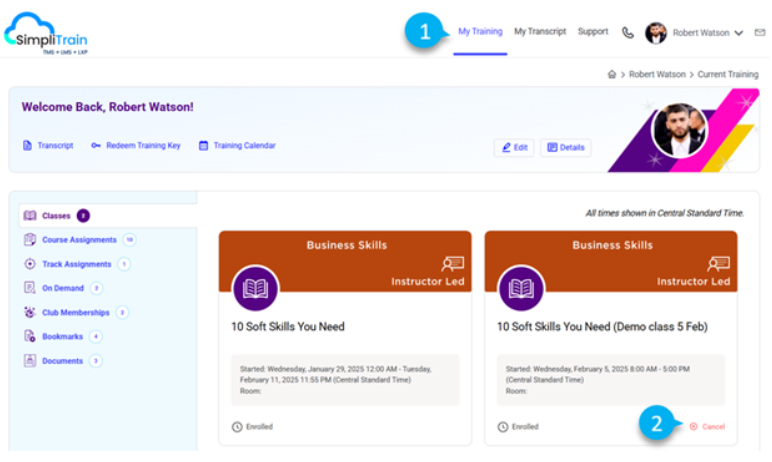Open Club Memberships in sidebar
Image resolution: width=772 pixels, height=462 pixels.
(75, 312)
